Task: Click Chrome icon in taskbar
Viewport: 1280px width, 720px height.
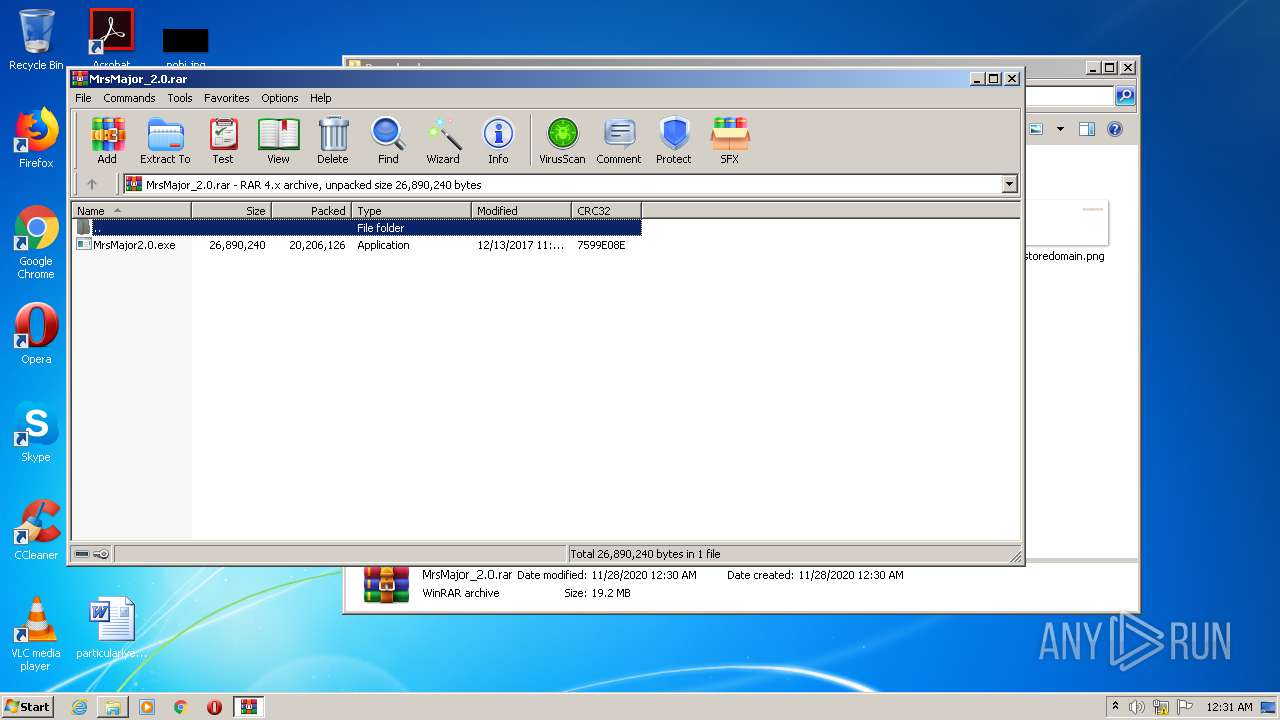Action: pyautogui.click(x=181, y=707)
